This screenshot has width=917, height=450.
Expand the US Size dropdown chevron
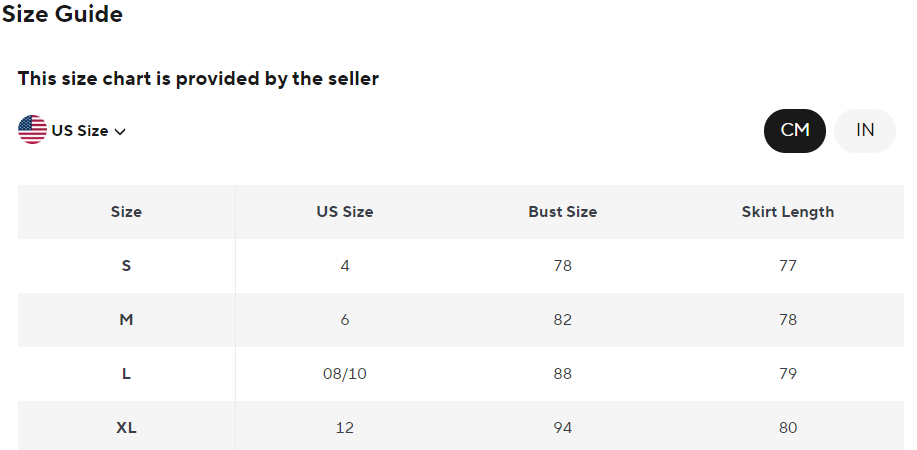point(120,131)
